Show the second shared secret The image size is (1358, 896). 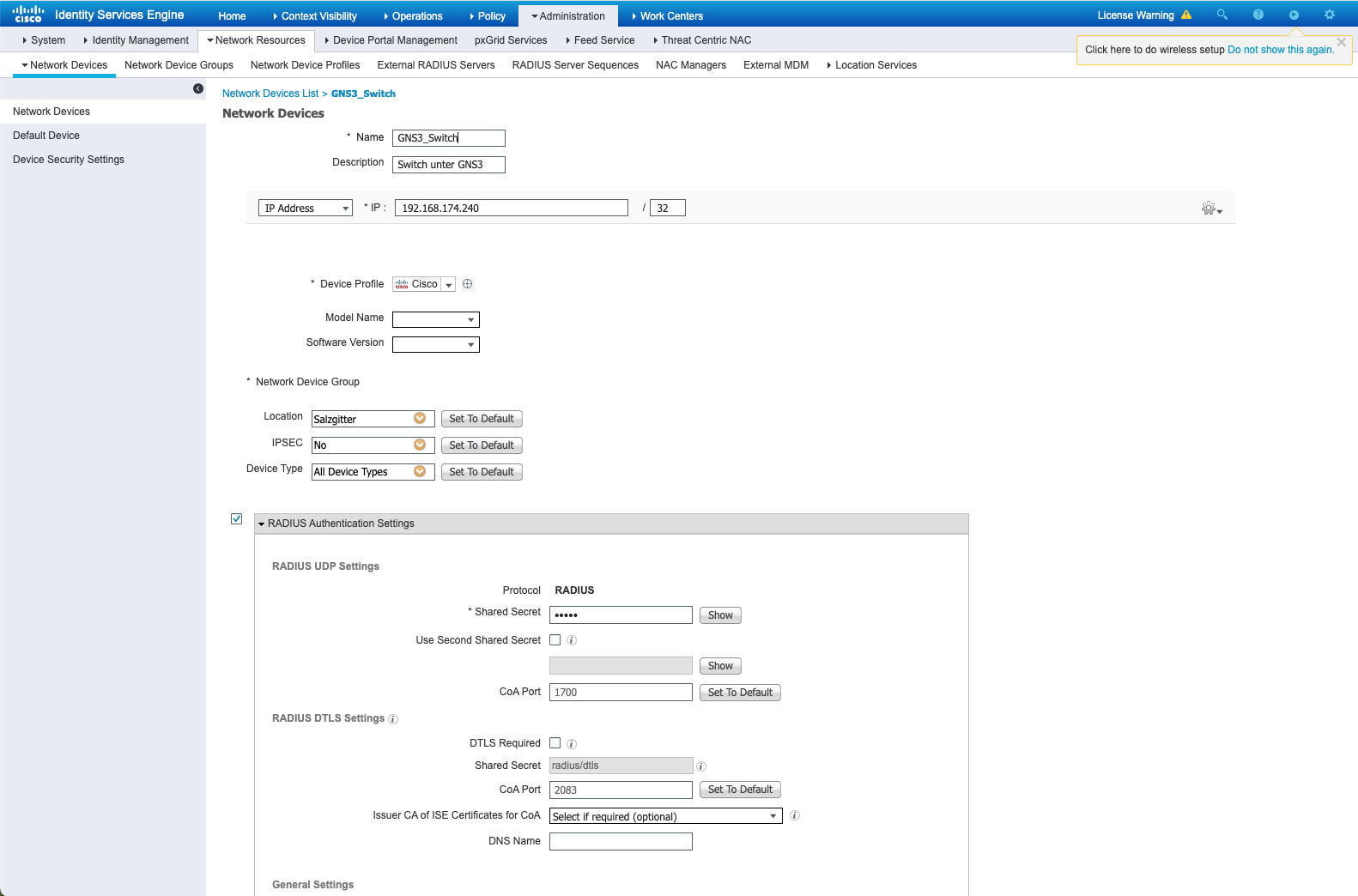(x=720, y=666)
